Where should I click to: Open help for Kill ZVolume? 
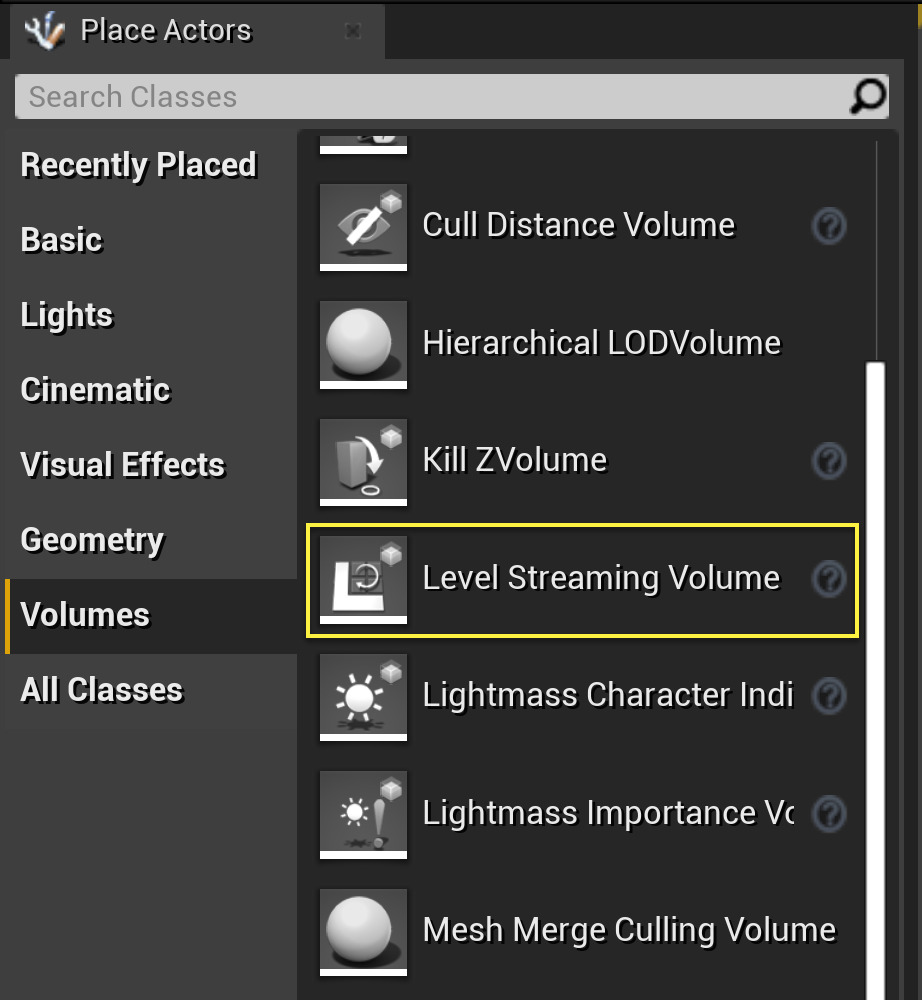[x=829, y=461]
